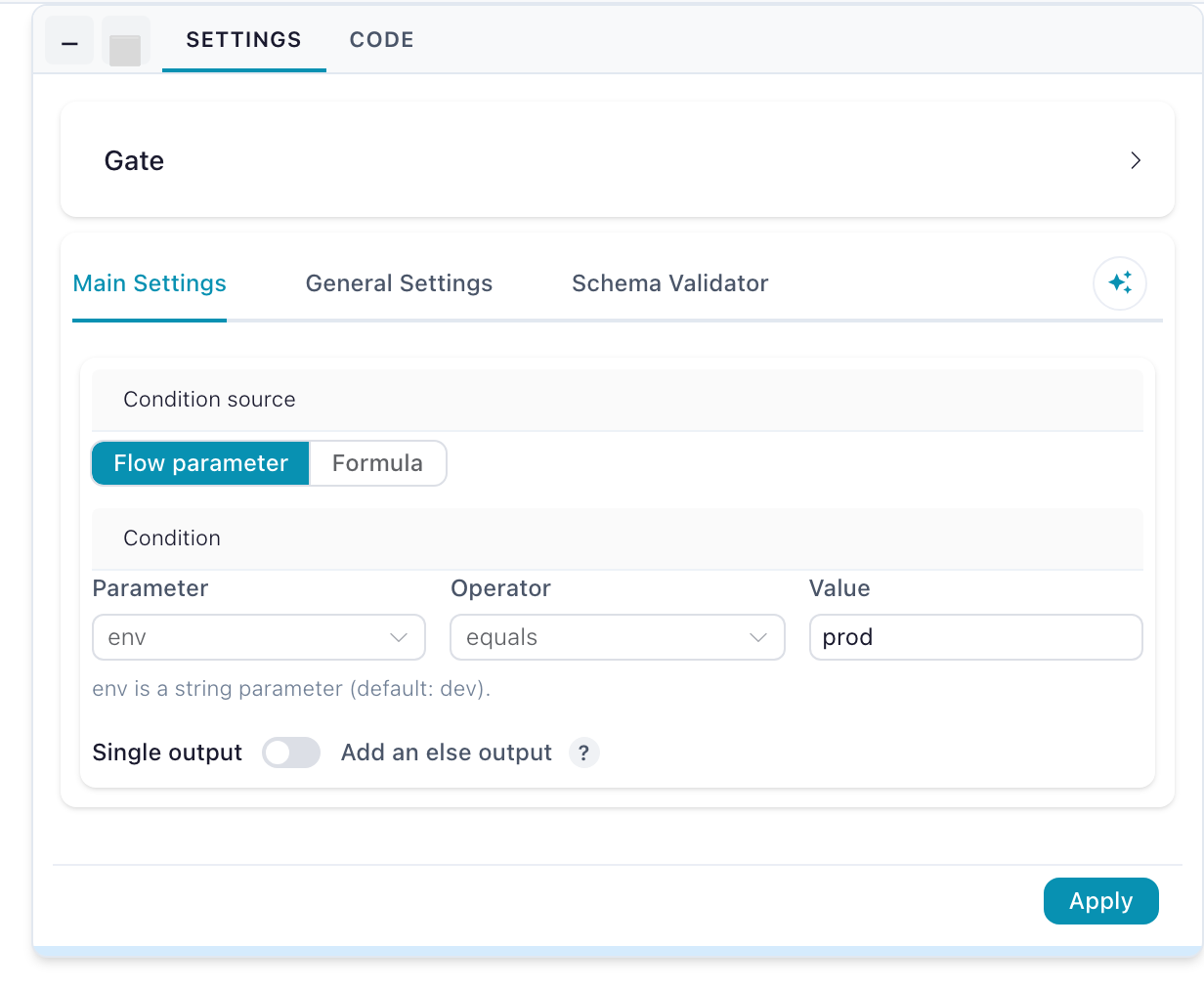Minimize the panel with the dash icon

[x=69, y=42]
